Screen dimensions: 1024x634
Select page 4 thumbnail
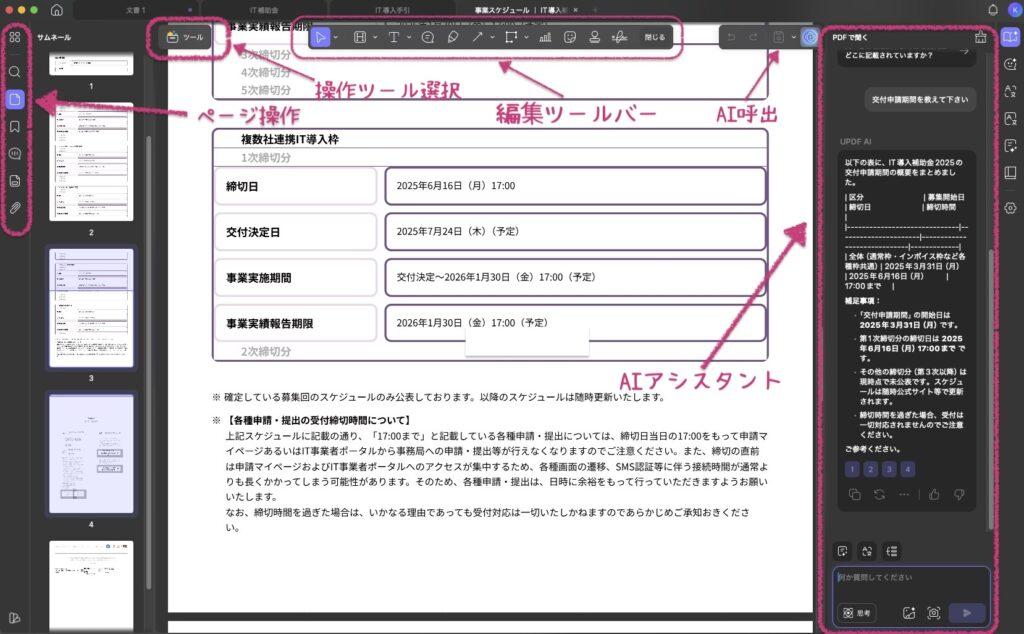[91, 454]
